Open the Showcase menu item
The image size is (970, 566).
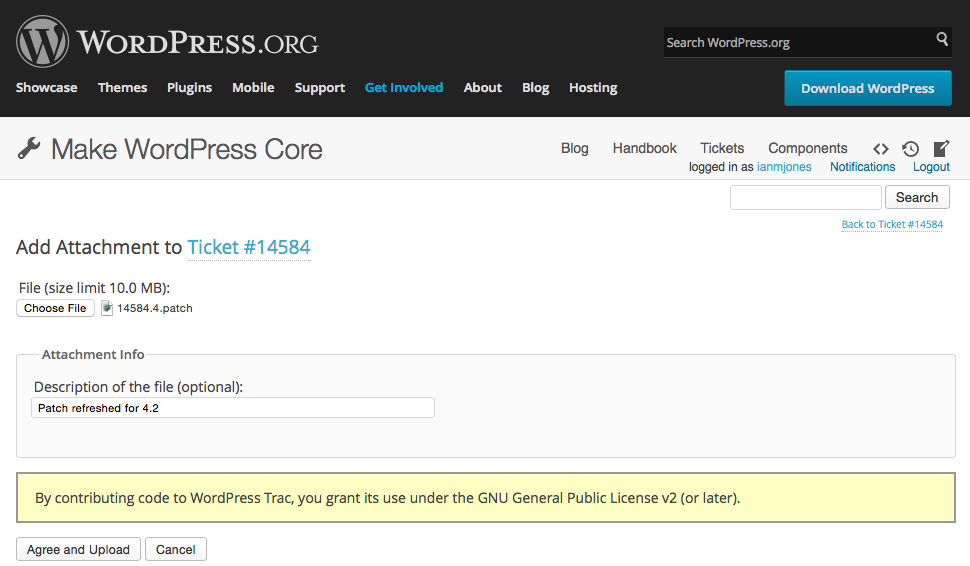(x=46, y=88)
